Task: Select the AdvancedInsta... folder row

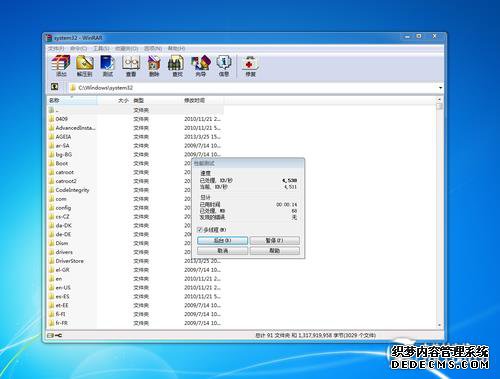Action: (135, 128)
